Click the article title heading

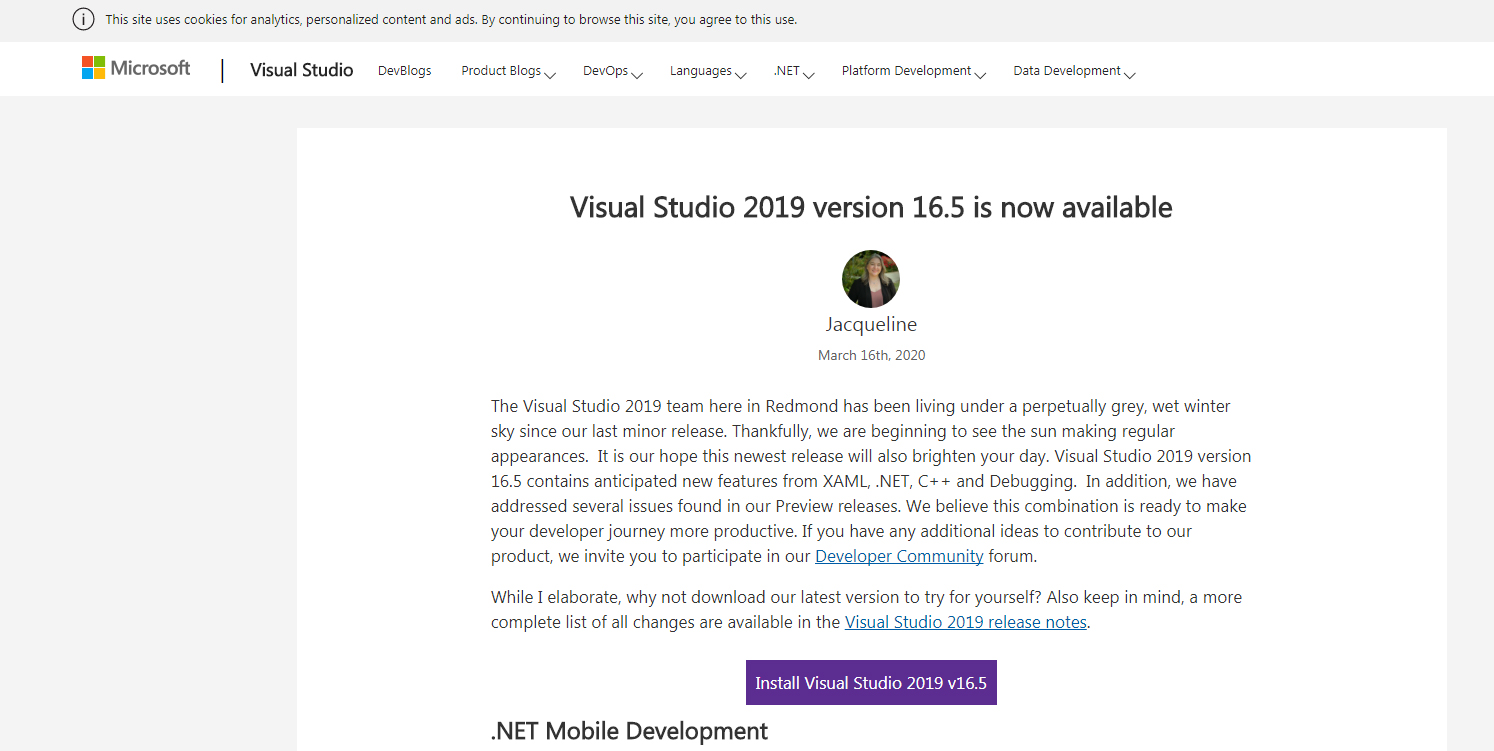870,207
